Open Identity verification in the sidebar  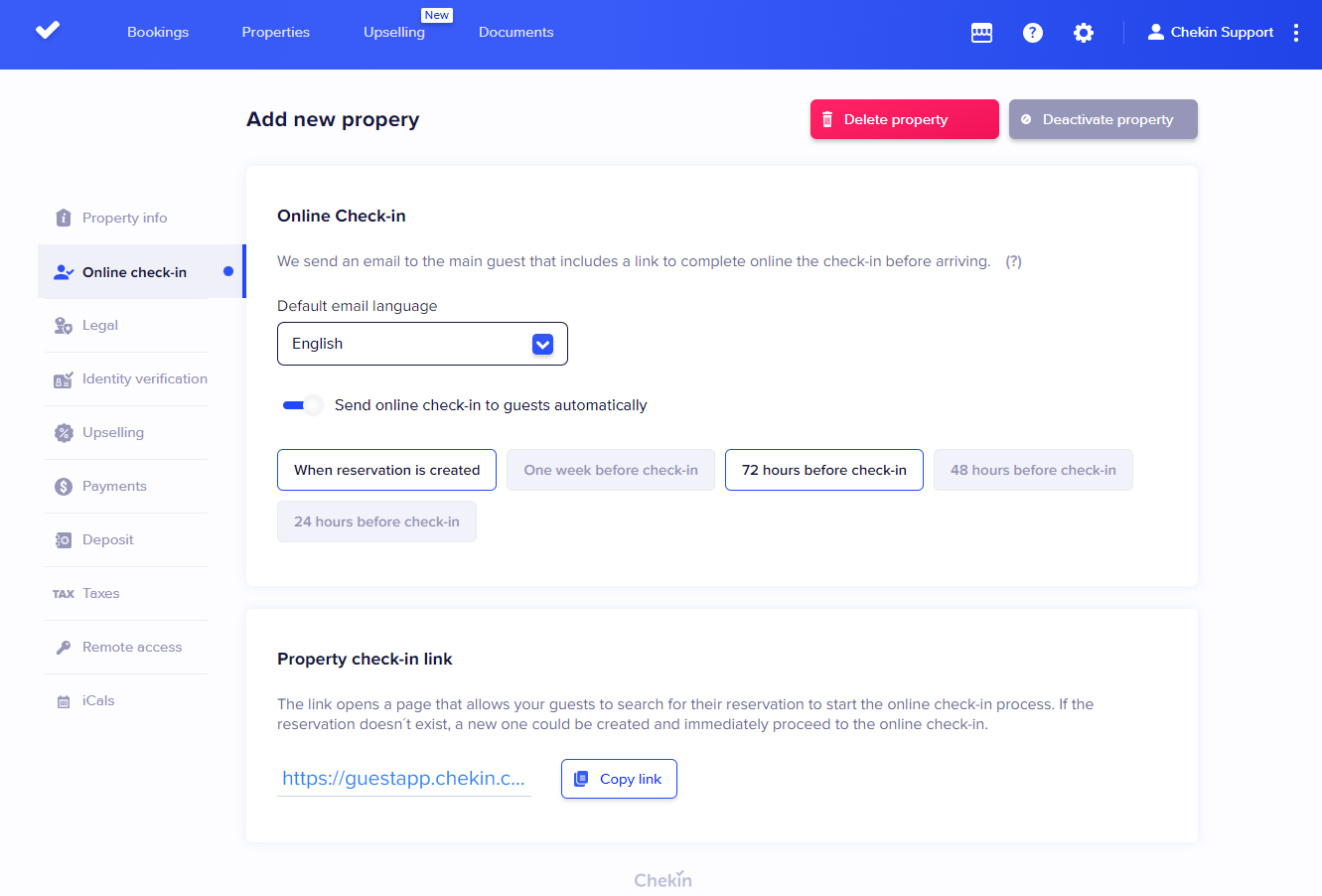click(144, 379)
